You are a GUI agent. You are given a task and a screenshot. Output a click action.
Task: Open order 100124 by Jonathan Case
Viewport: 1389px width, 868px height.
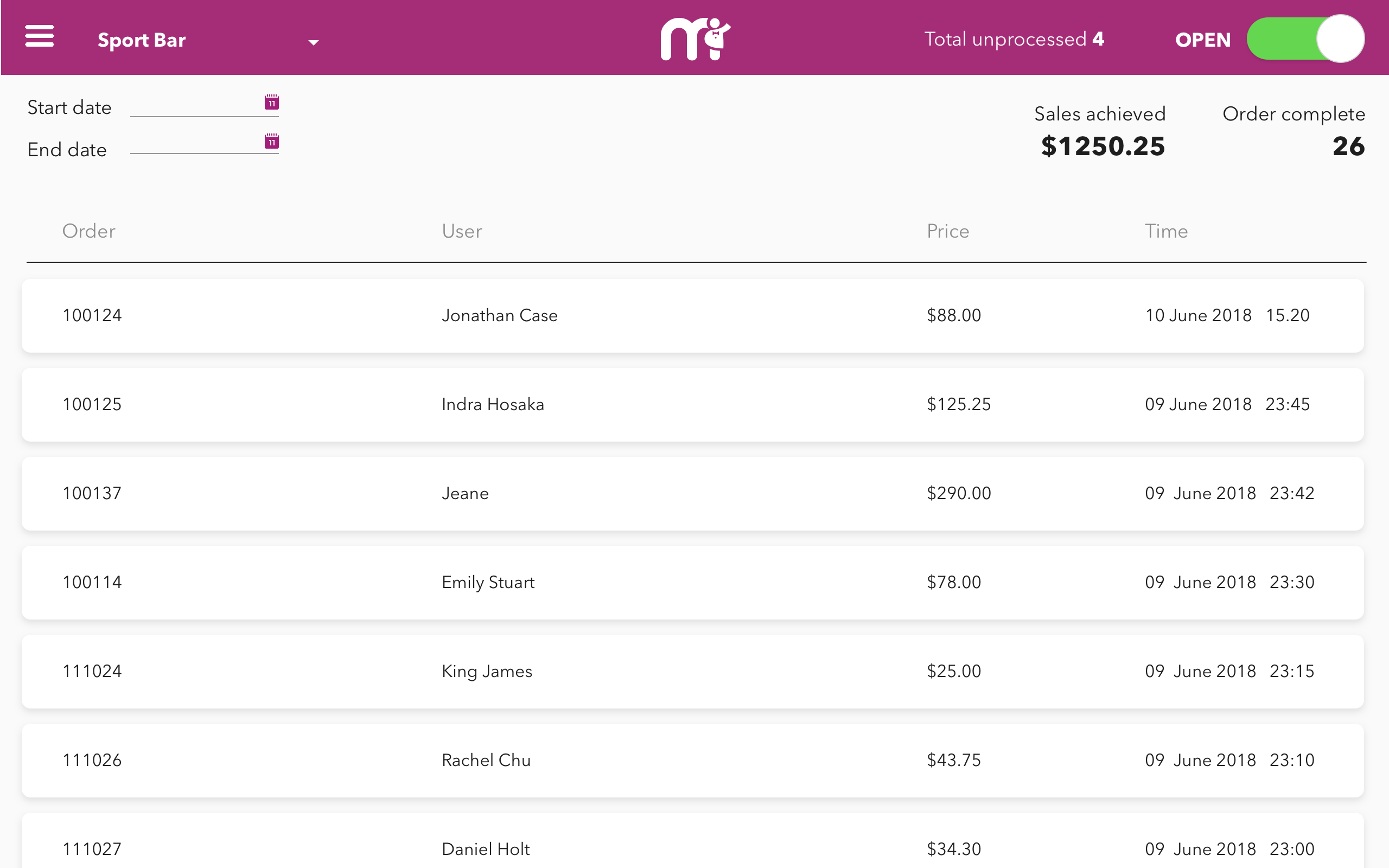point(692,316)
